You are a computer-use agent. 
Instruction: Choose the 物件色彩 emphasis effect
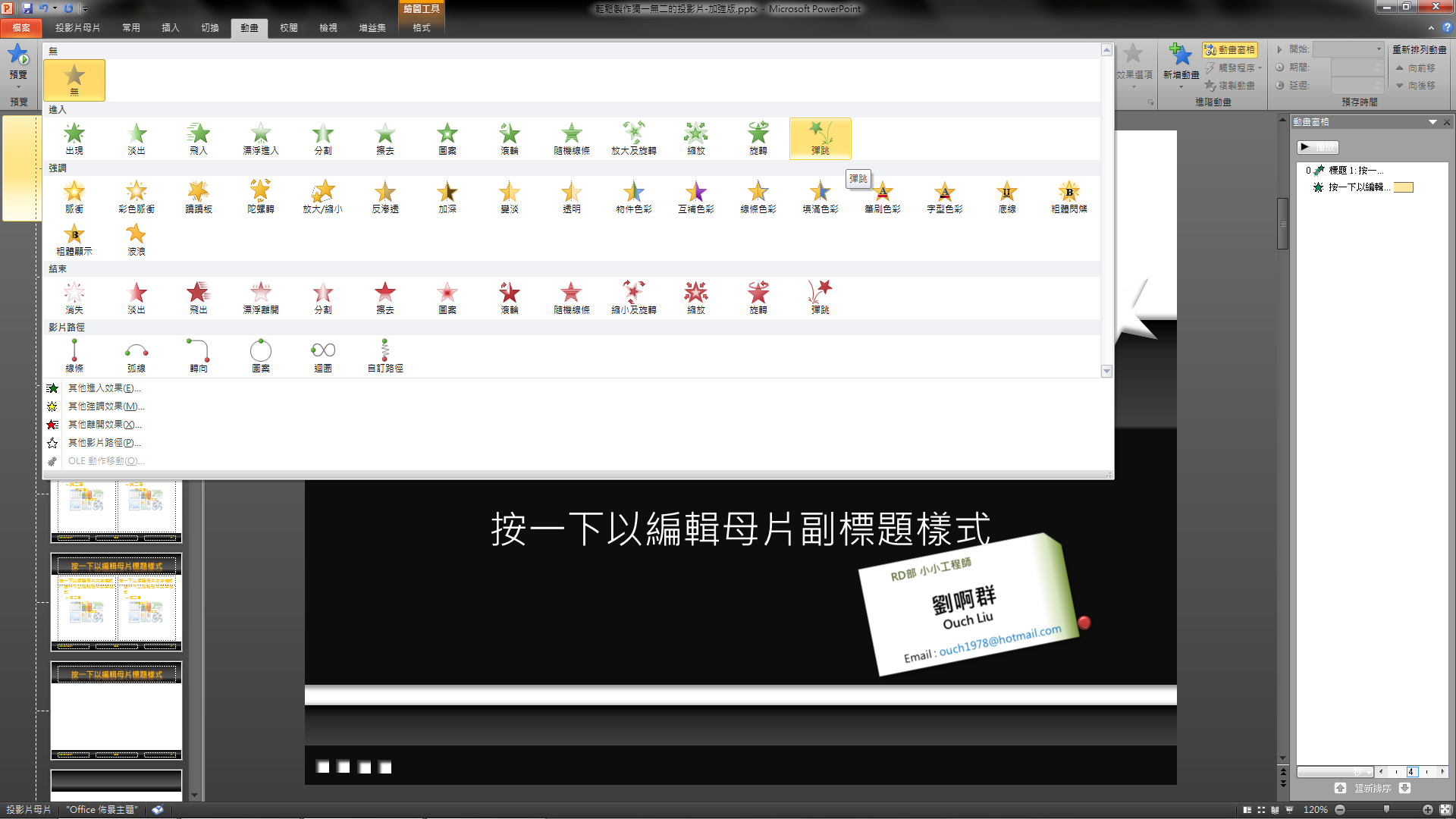tap(634, 197)
